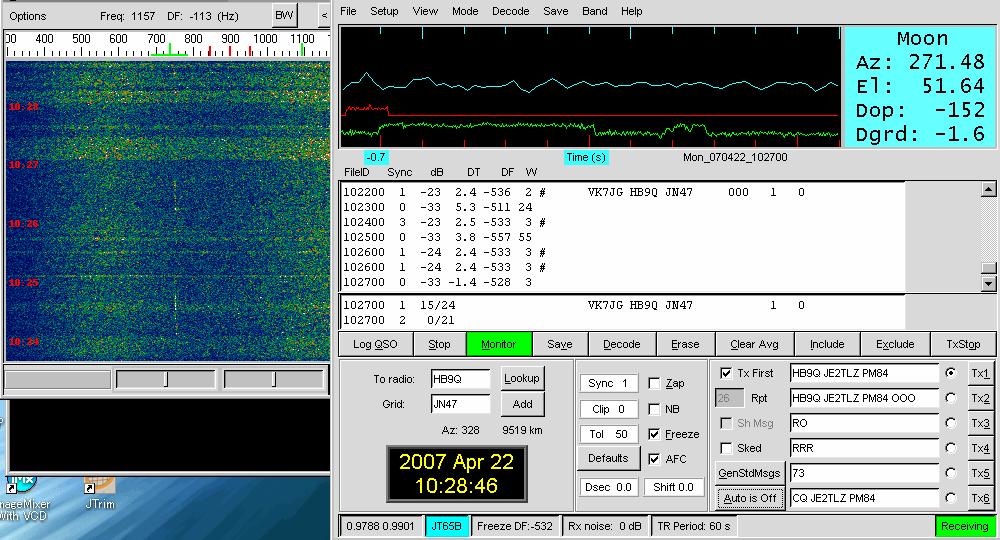Open the Decode menu
1000x540 pixels.
pos(511,11)
